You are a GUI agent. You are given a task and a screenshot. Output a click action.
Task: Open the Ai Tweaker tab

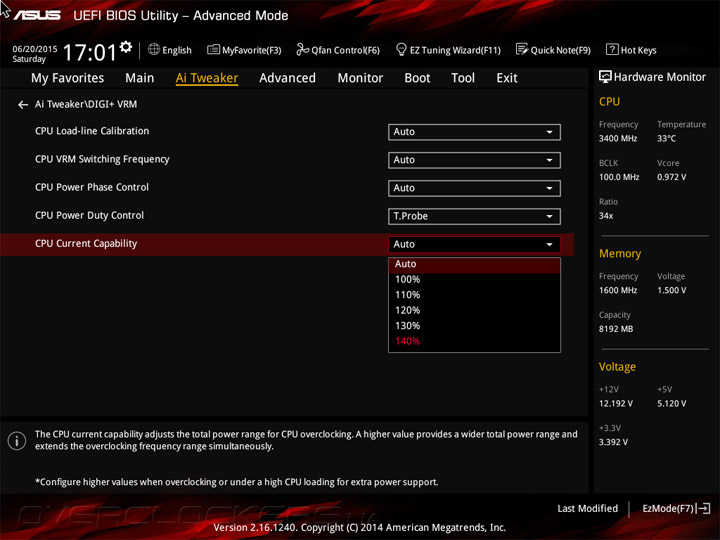pyautogui.click(x=207, y=78)
